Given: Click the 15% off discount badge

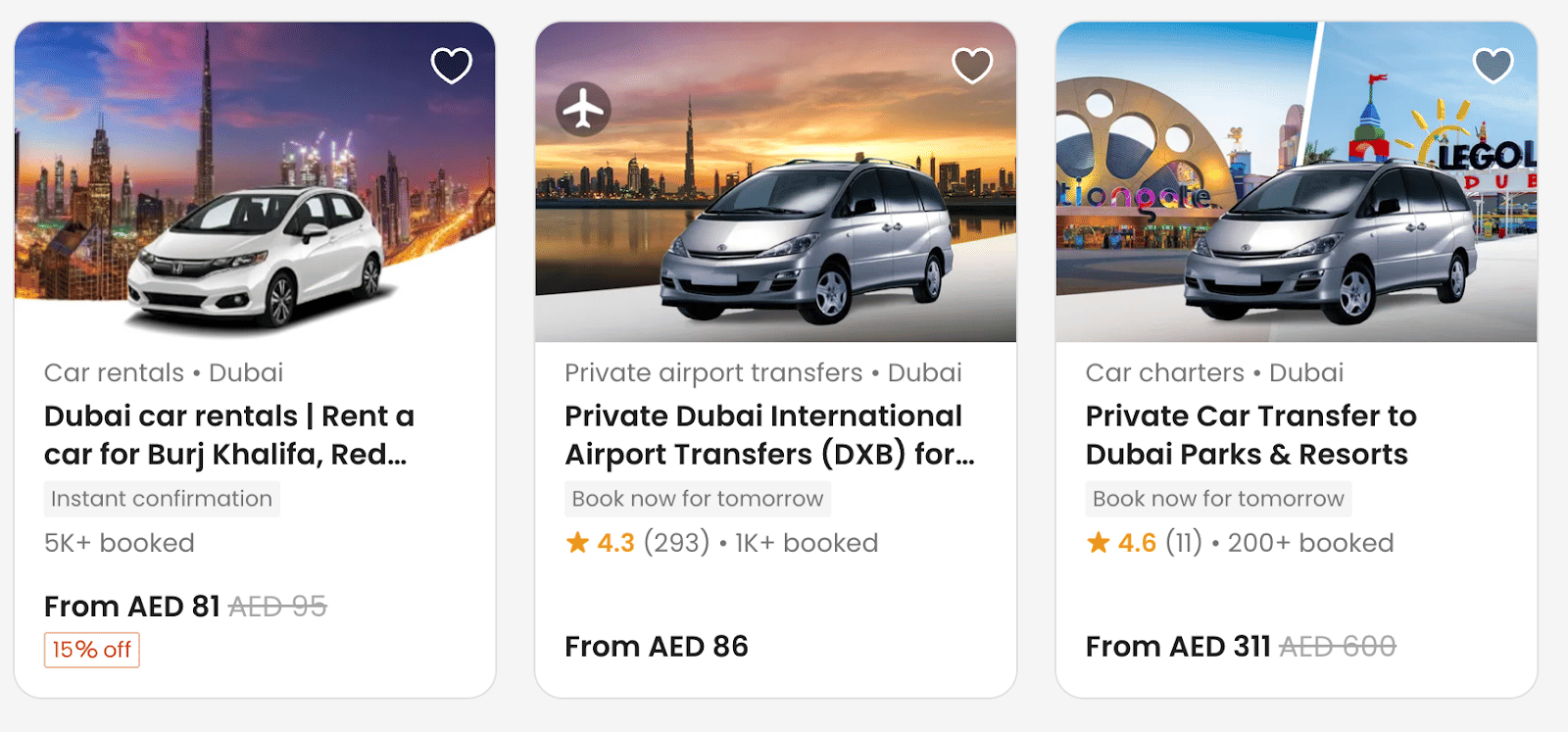Looking at the screenshot, I should [92, 650].
